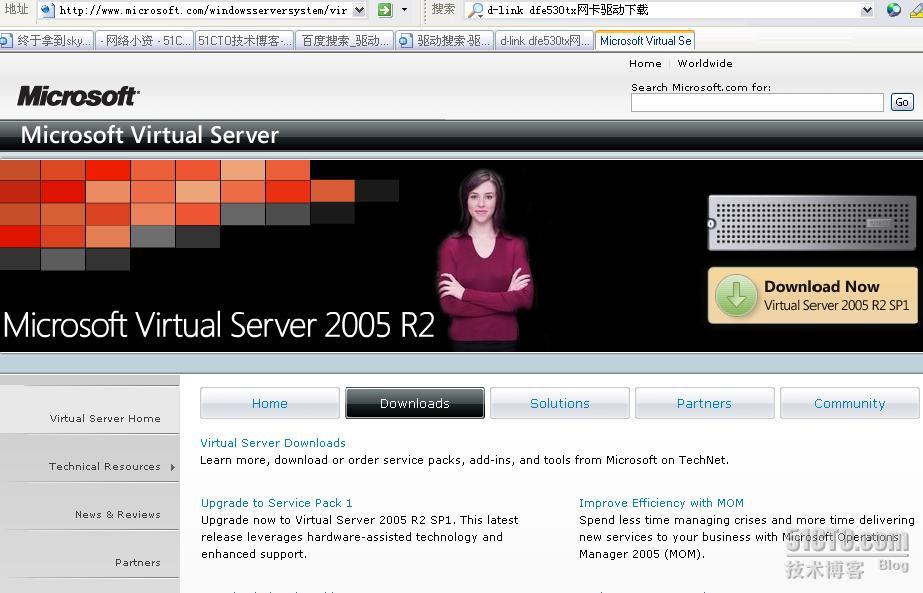Click the server hardware image in banner
This screenshot has height=593, width=923.
(x=812, y=223)
